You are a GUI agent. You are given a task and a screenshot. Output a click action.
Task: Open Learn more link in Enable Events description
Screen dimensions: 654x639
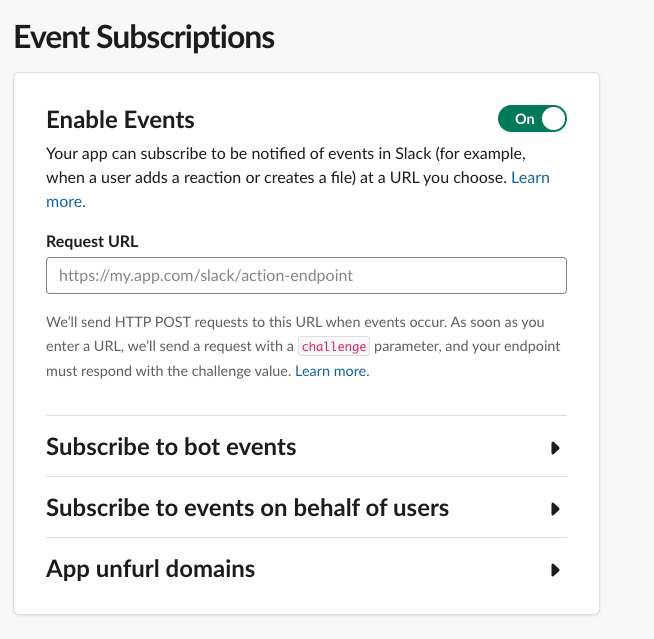[x=530, y=178]
